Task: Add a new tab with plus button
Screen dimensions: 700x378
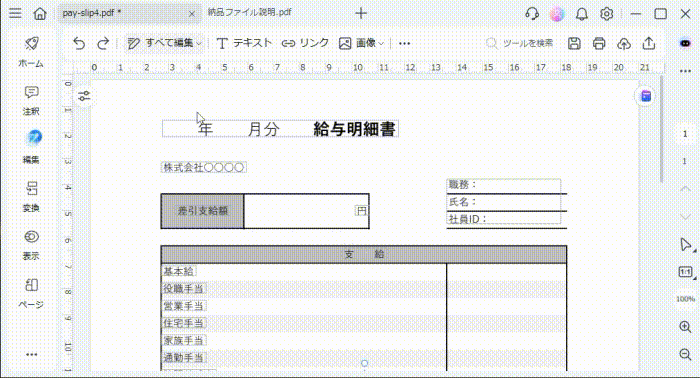Action: (x=361, y=13)
